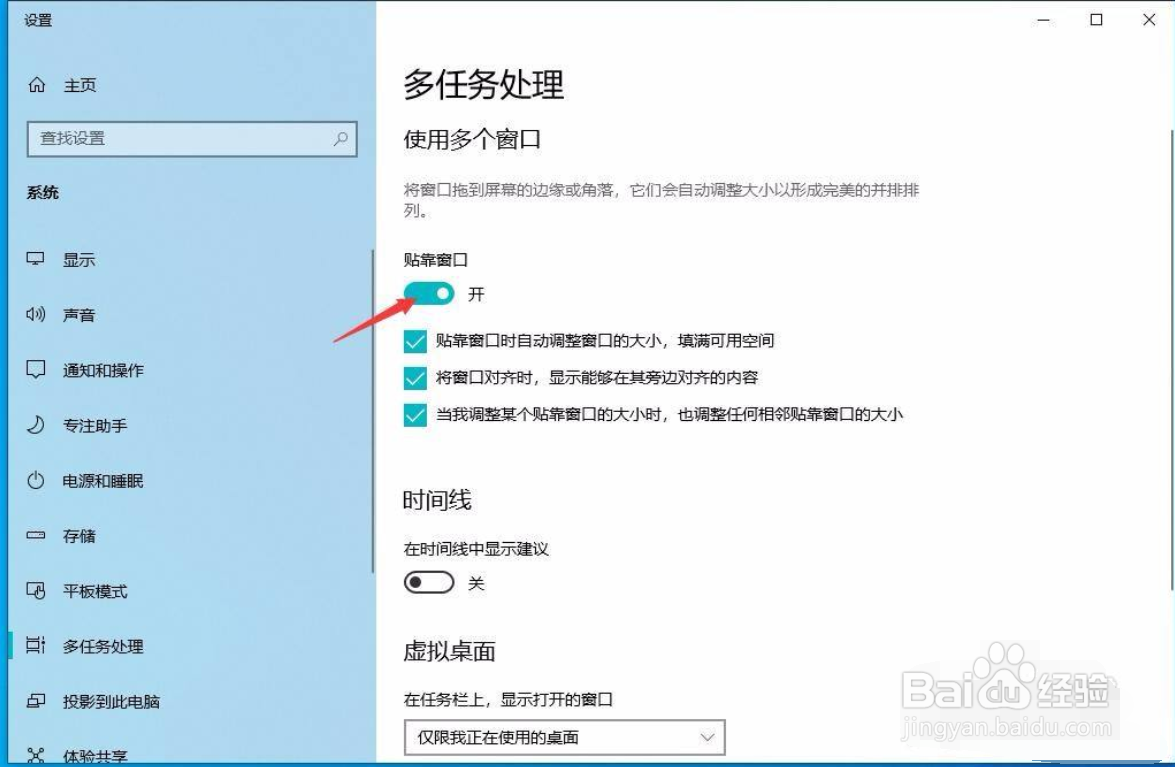Click the Projecting to this PC icon

point(36,701)
